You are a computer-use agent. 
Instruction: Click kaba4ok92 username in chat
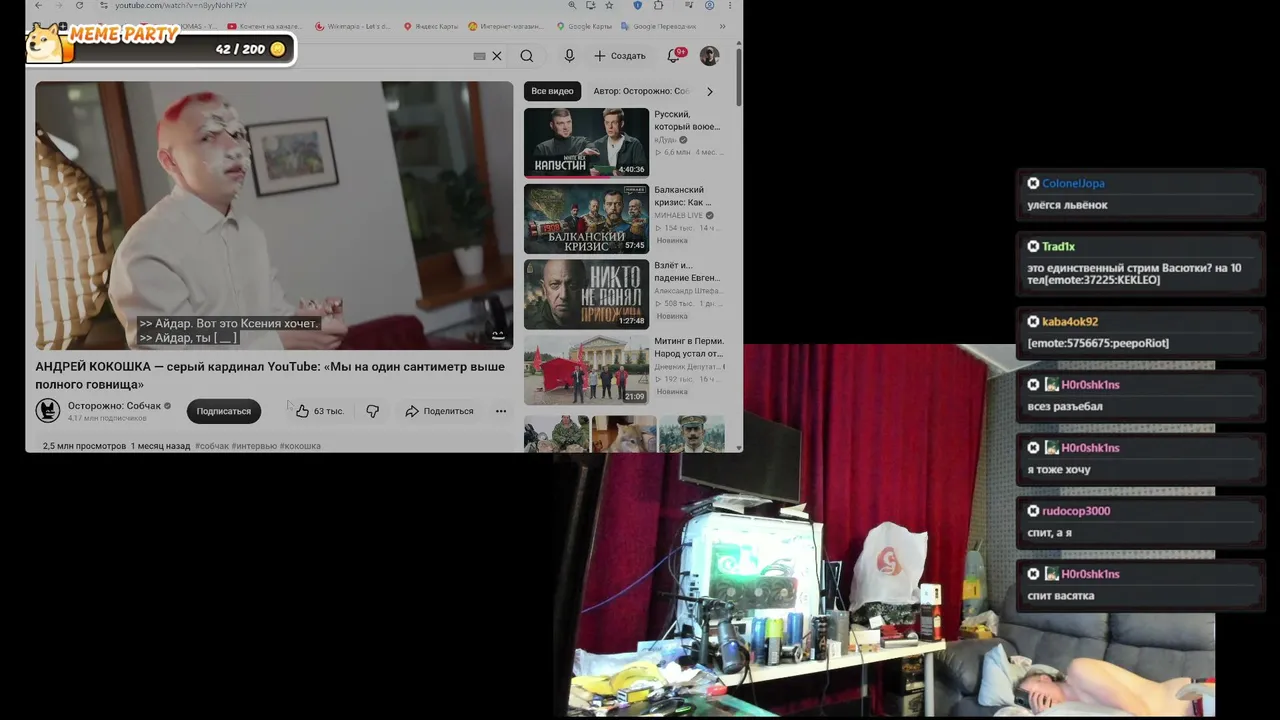point(1070,322)
